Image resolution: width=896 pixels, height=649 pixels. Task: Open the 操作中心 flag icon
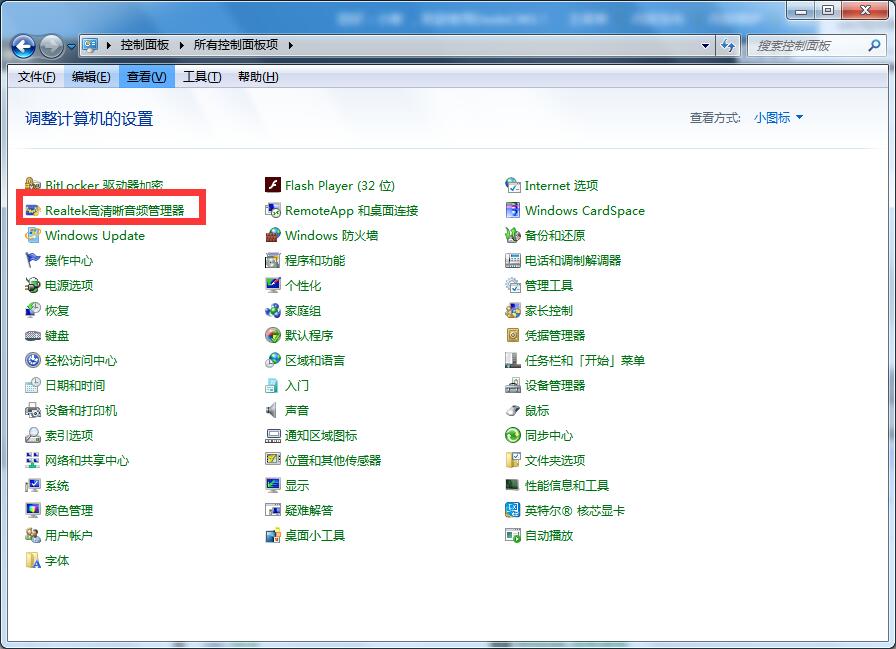(33, 261)
